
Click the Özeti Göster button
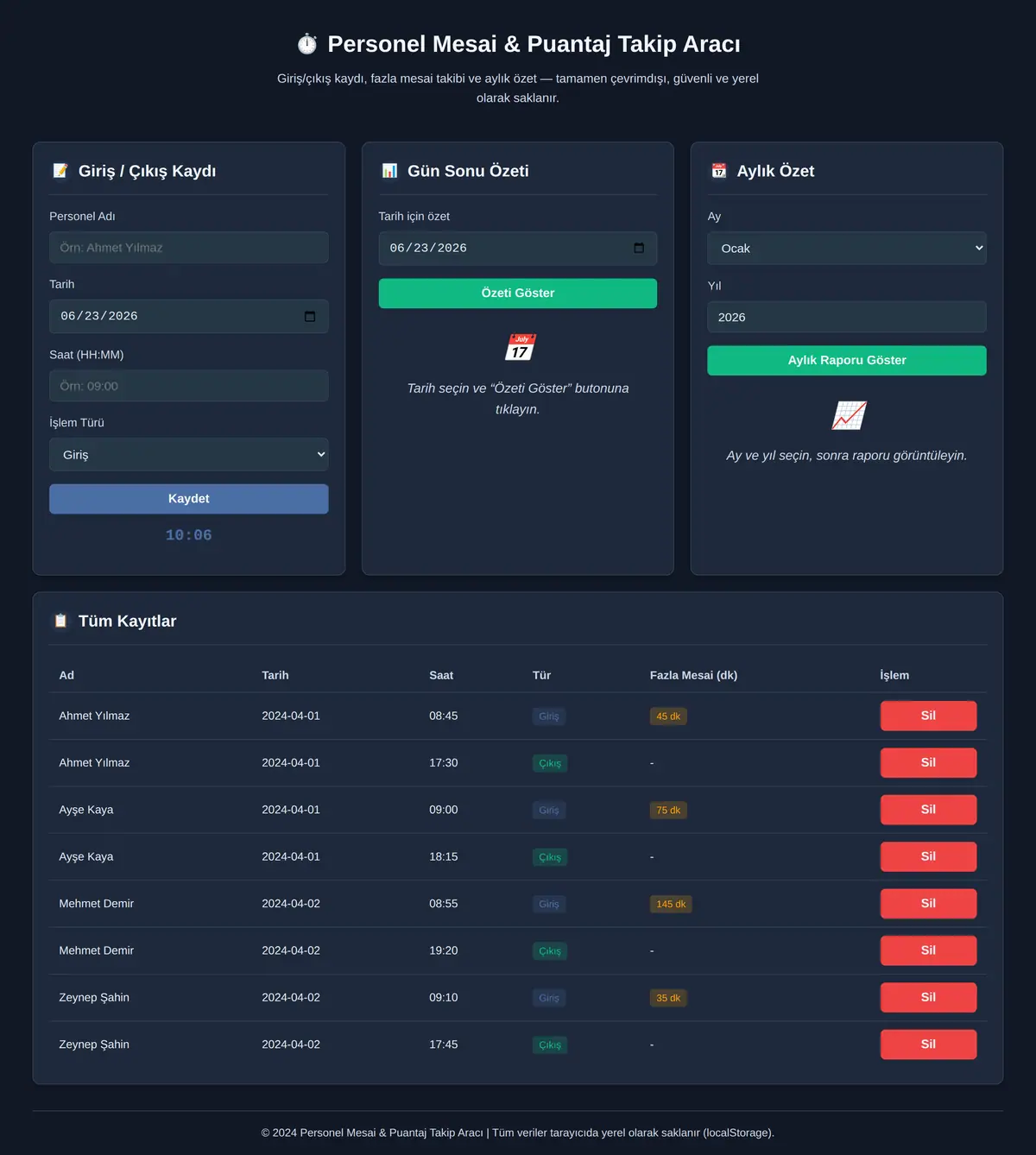coord(518,293)
